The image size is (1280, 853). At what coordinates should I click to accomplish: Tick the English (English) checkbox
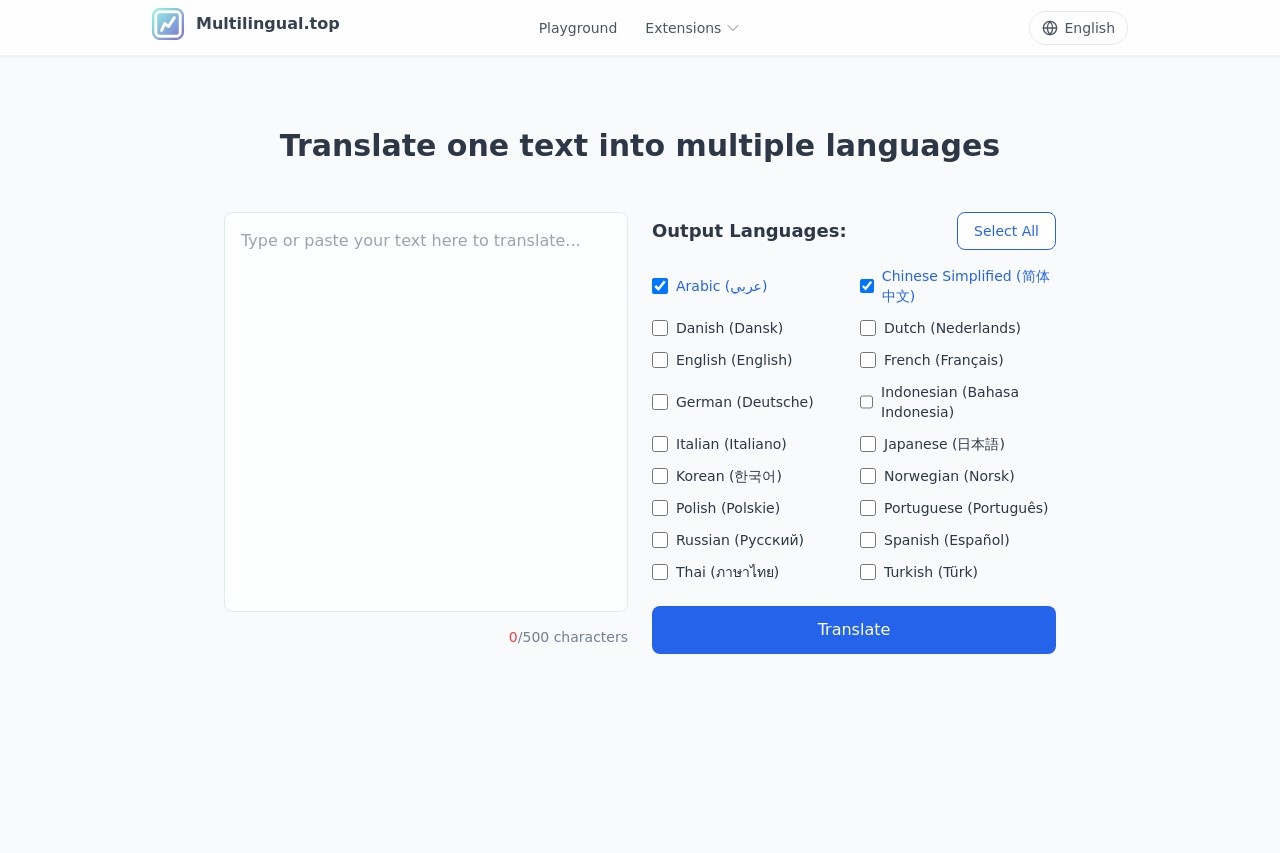click(x=660, y=360)
